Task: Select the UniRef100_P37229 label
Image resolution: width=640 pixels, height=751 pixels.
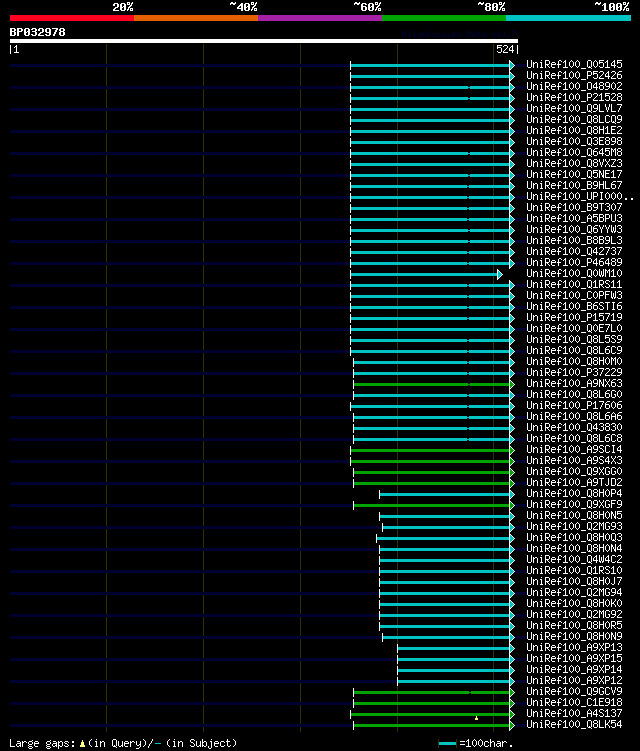Action: coord(574,373)
